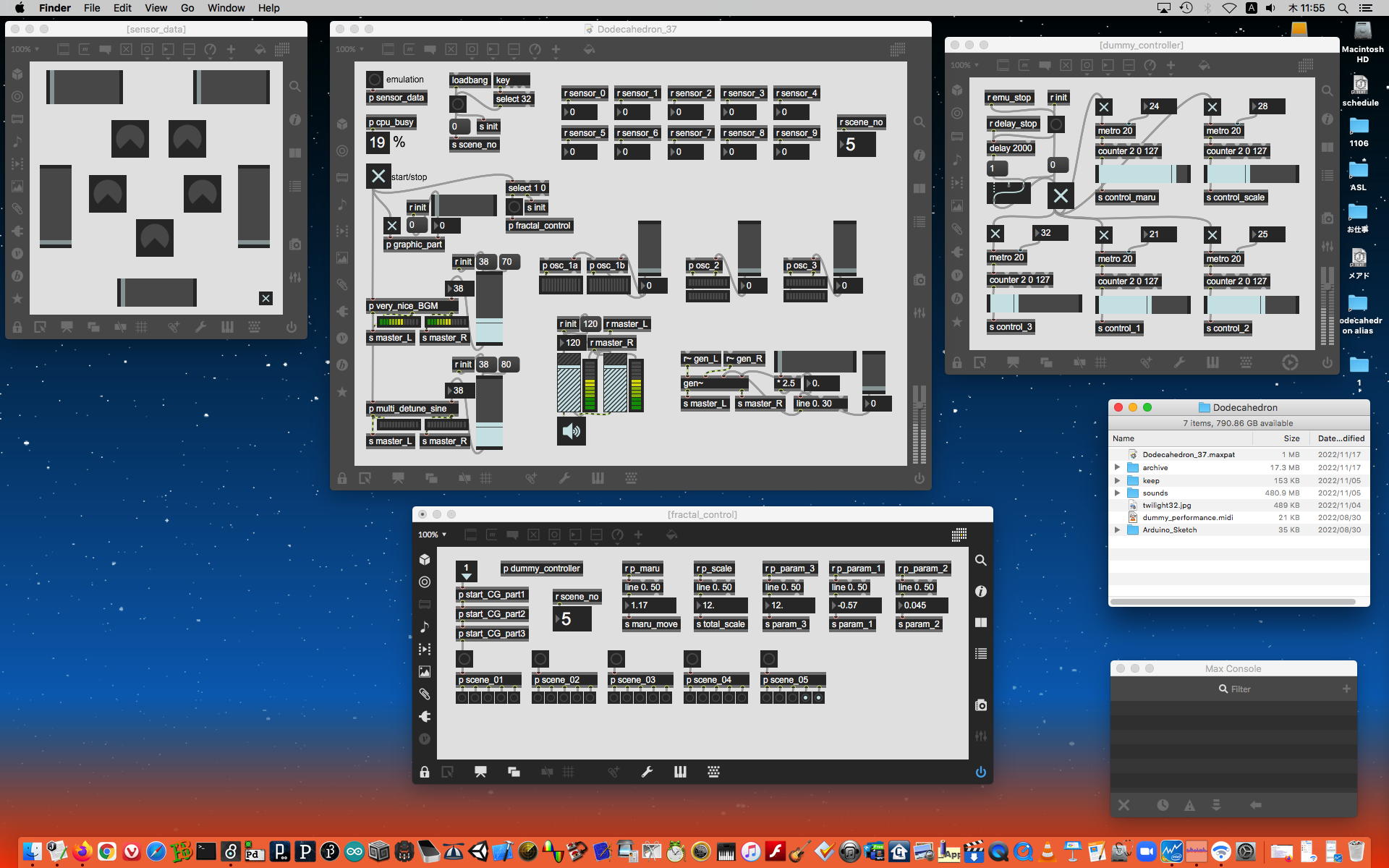Screen dimensions: 1389x868
Task: Click the bang button above p scene_03
Action: [616, 659]
